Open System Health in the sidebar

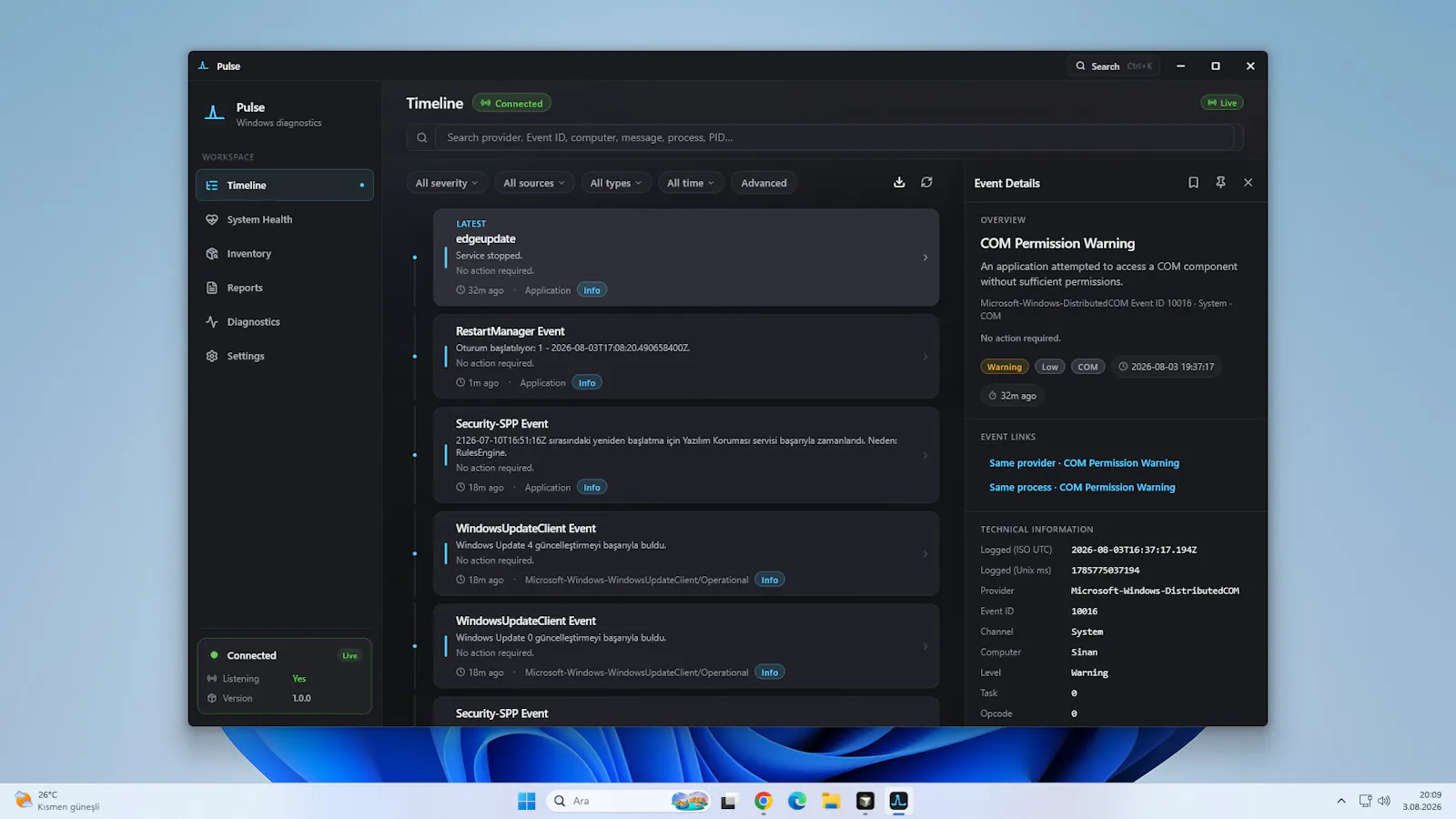pos(285,219)
